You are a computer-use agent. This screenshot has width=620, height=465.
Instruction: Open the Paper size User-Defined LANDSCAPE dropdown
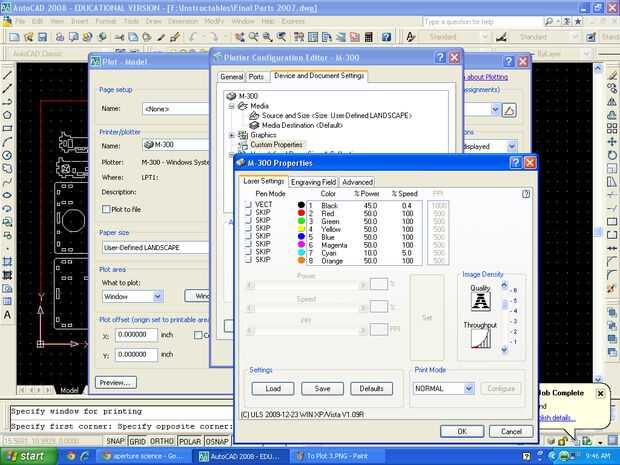tap(155, 248)
